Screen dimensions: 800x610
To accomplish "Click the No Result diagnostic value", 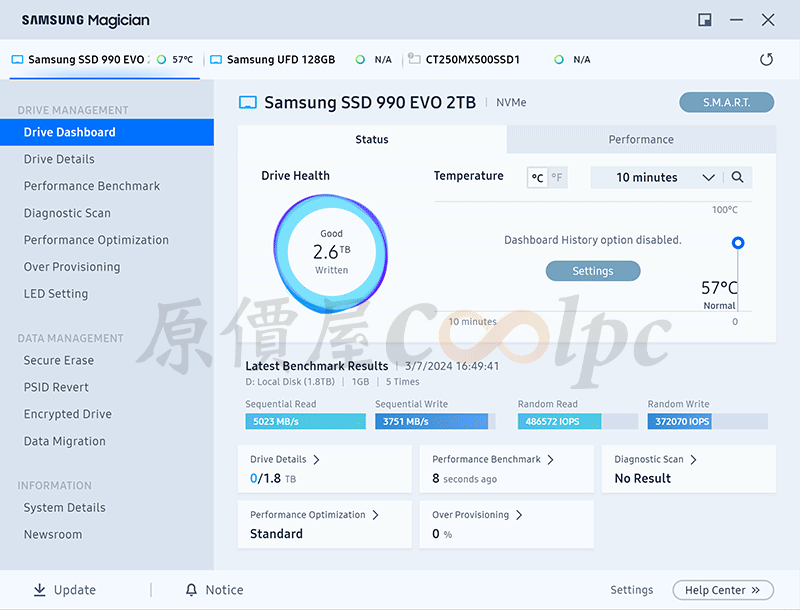I will [x=642, y=478].
